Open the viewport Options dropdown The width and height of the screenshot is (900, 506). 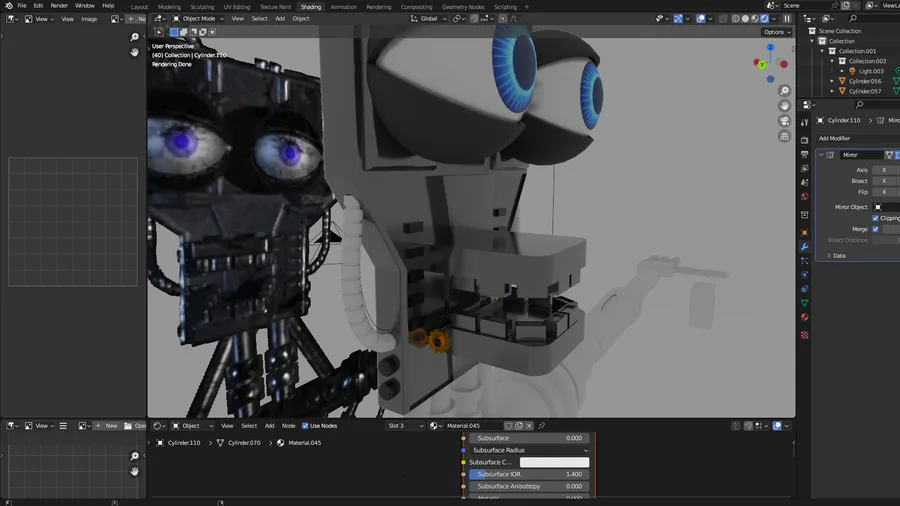coord(777,32)
